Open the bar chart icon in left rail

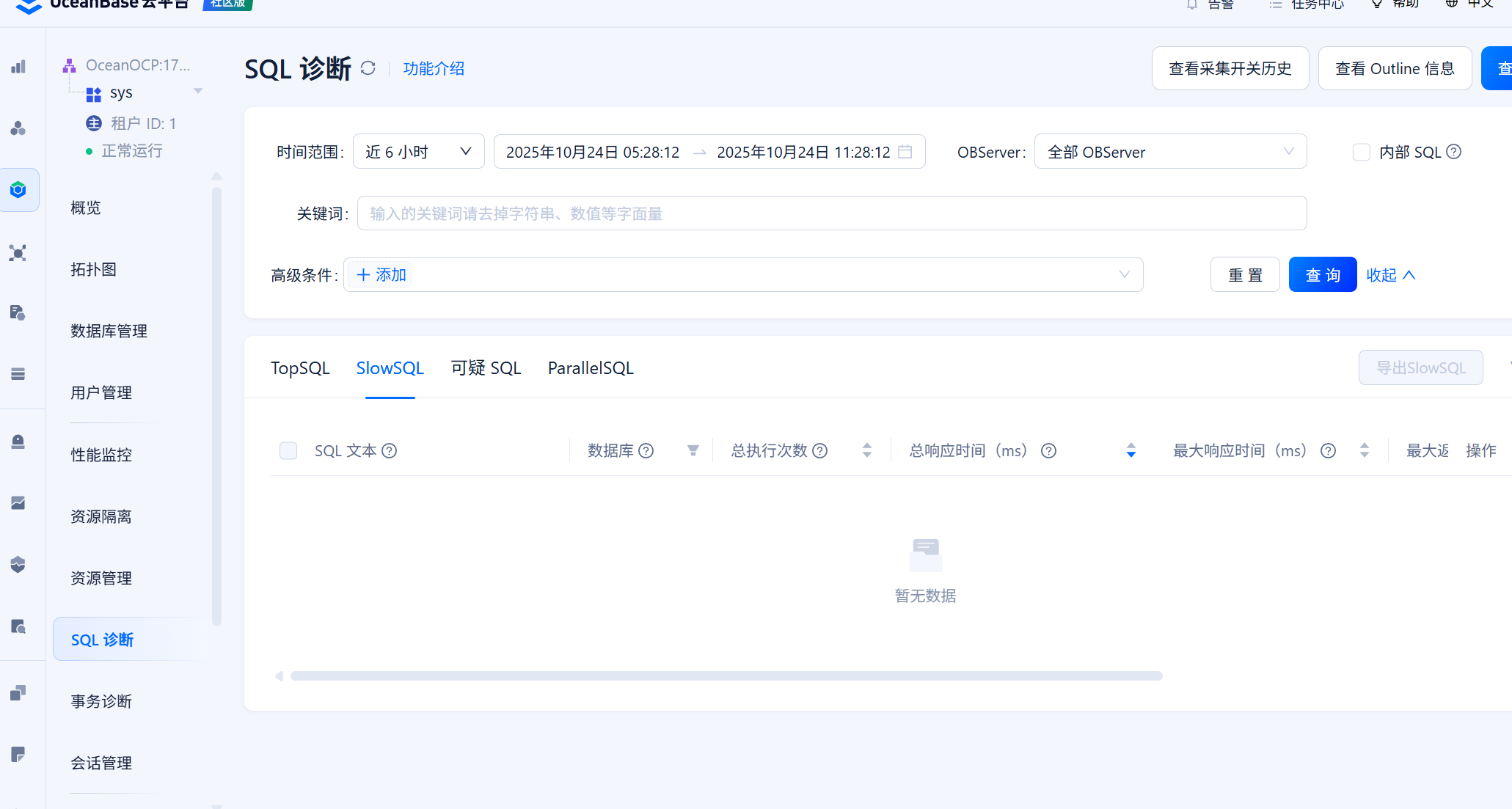pyautogui.click(x=18, y=67)
